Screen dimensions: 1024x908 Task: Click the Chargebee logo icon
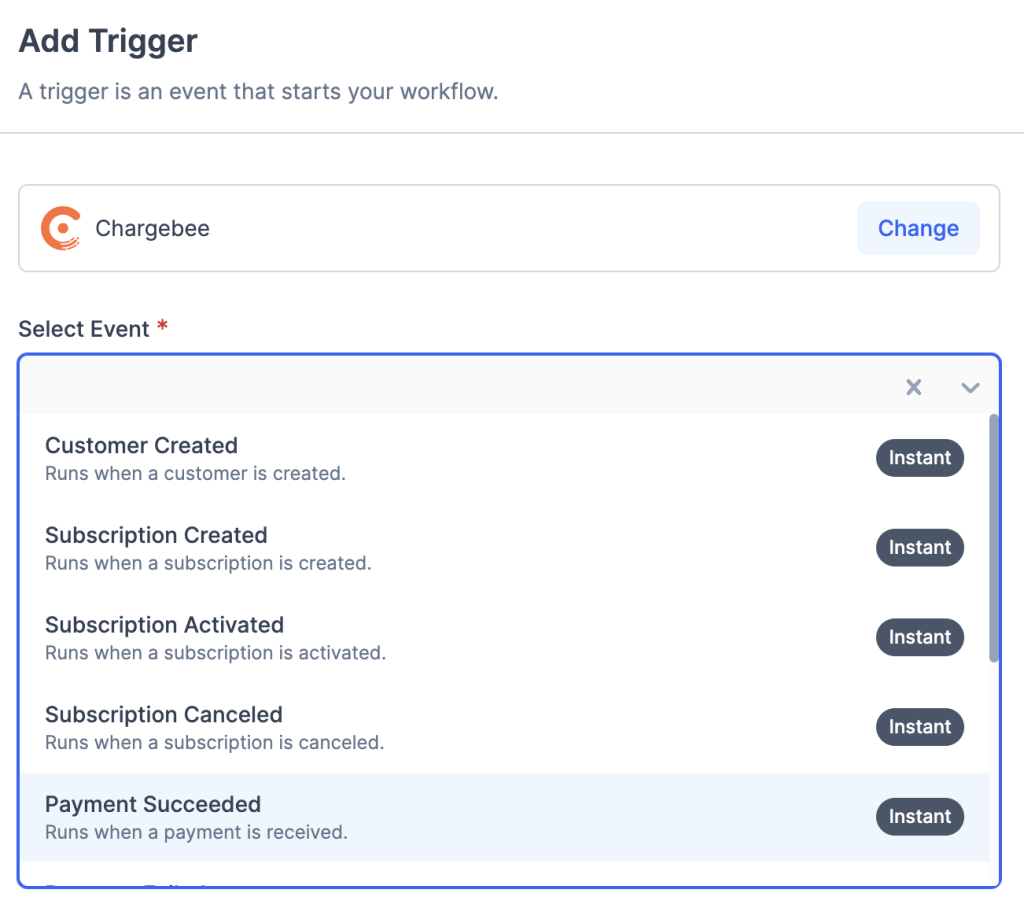point(61,228)
